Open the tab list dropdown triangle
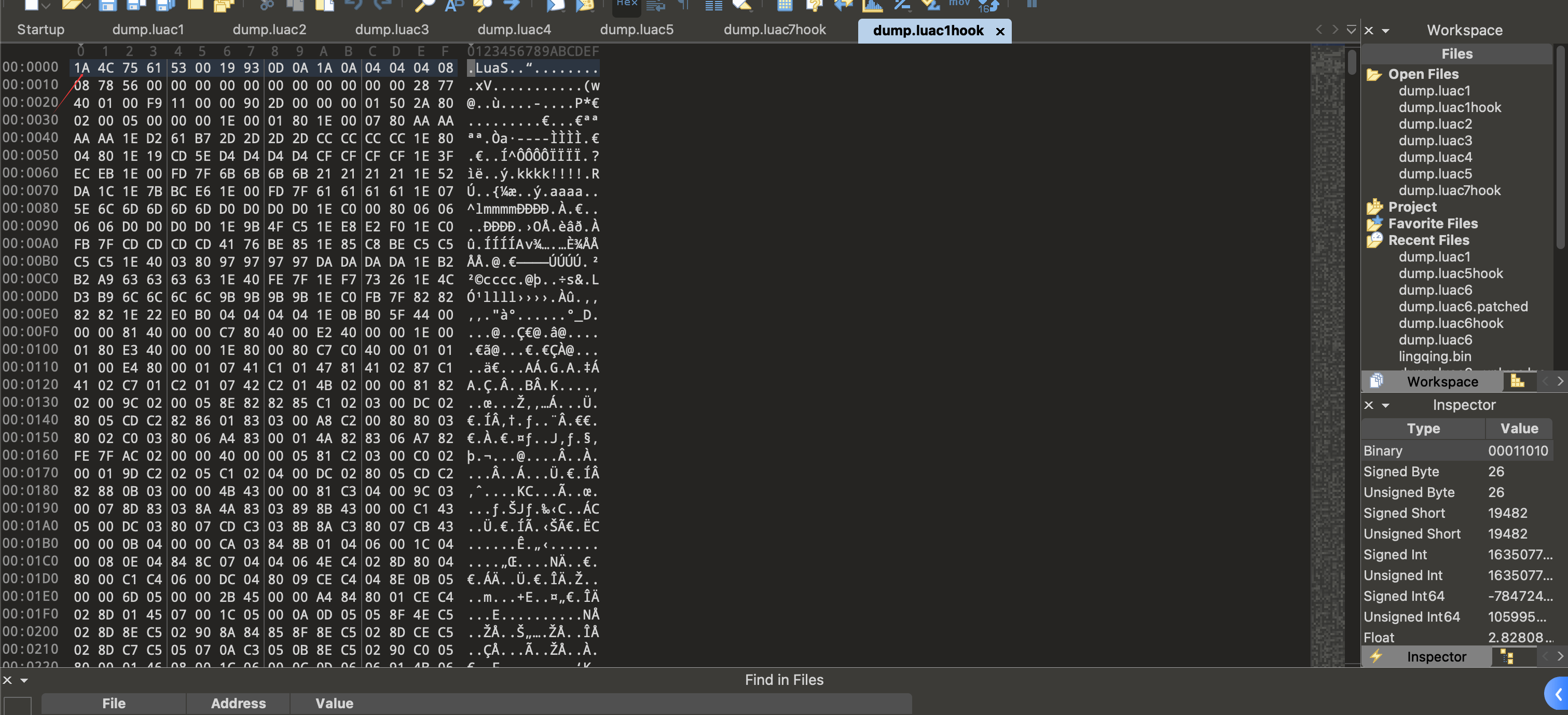The image size is (1568, 715). (x=1351, y=29)
